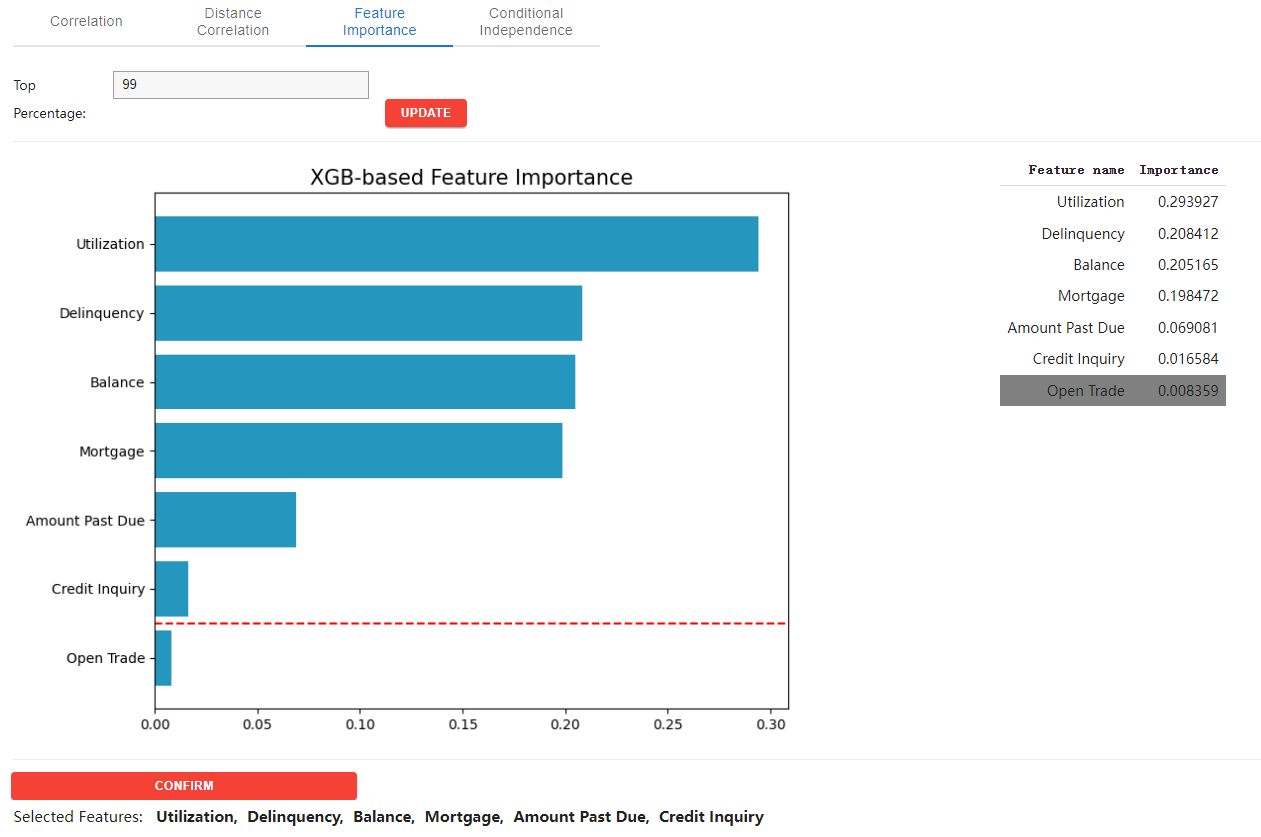
Task: Select the Credit Inquiry table row
Action: point(1112,359)
